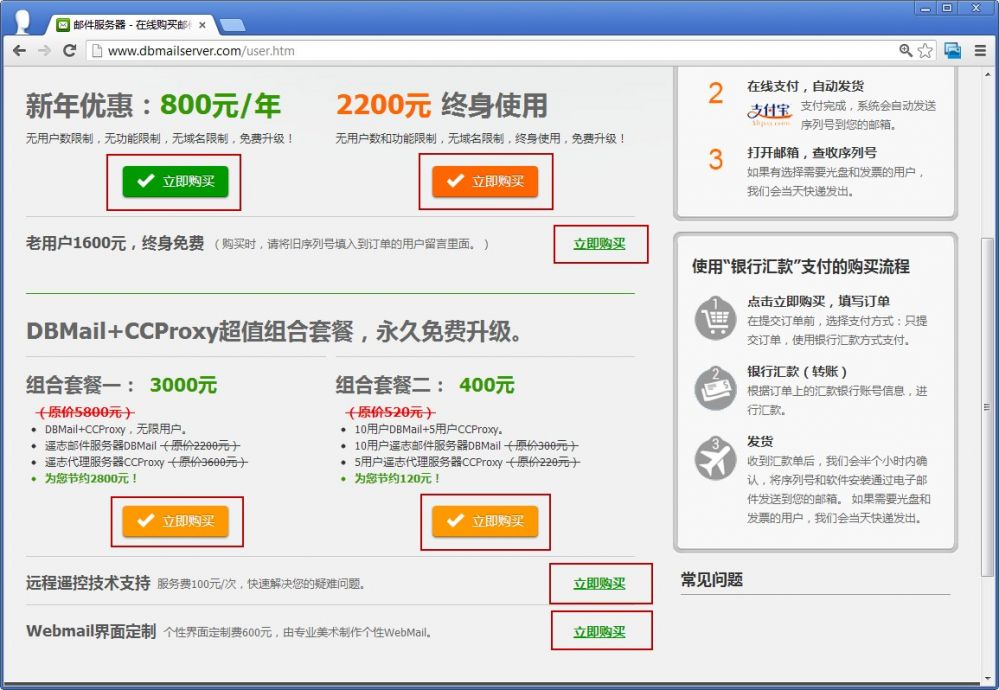This screenshot has height=690, width=999.
Task: Click the airplane delivery step icon
Action: click(715, 457)
